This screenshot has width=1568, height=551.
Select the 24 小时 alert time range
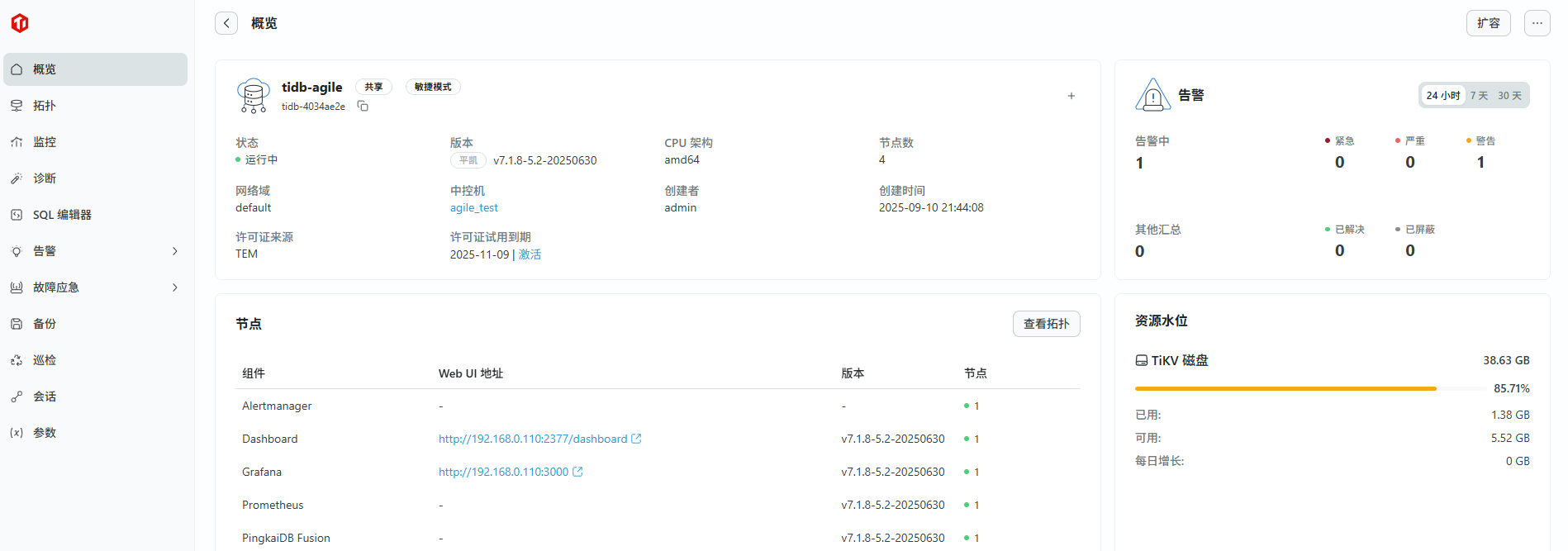point(1442,96)
